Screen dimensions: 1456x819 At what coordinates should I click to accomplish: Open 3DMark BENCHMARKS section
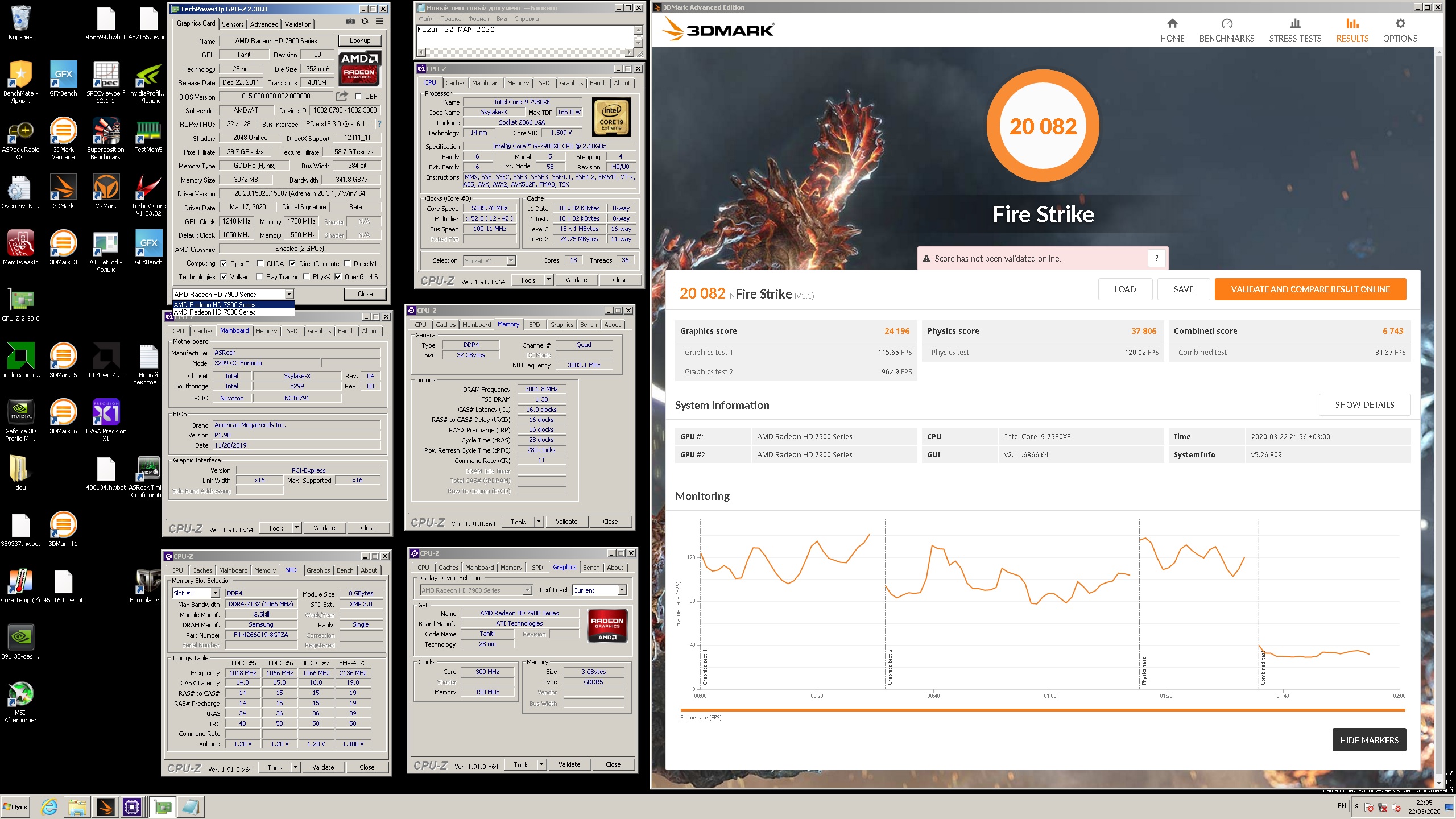1227,30
